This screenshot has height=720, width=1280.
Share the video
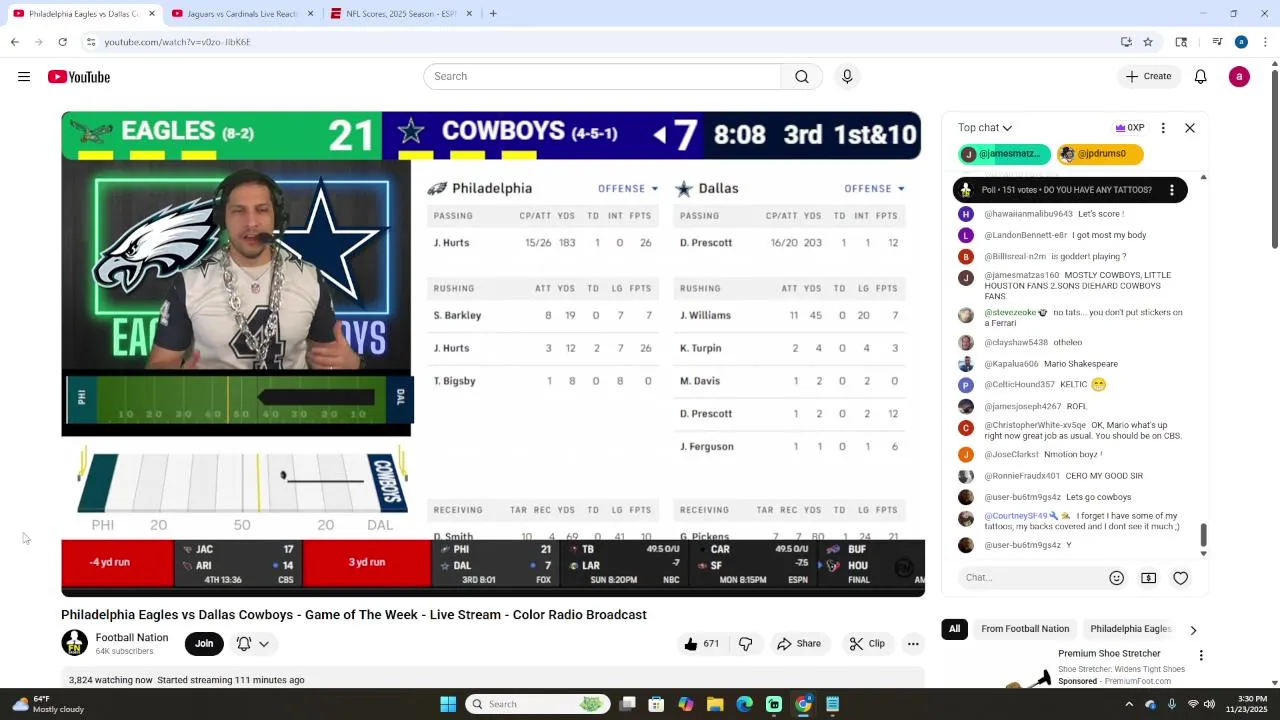pyautogui.click(x=799, y=644)
